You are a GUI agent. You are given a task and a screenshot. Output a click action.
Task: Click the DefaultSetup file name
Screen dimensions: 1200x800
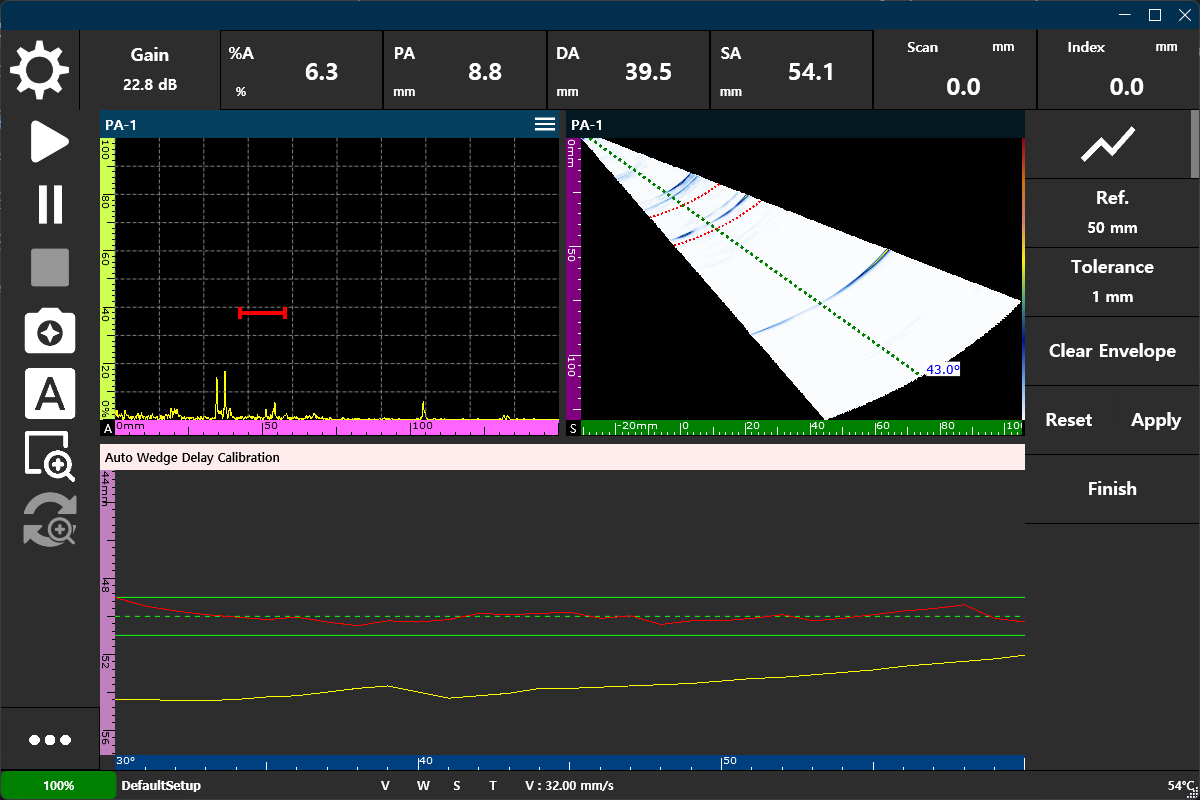(x=161, y=785)
